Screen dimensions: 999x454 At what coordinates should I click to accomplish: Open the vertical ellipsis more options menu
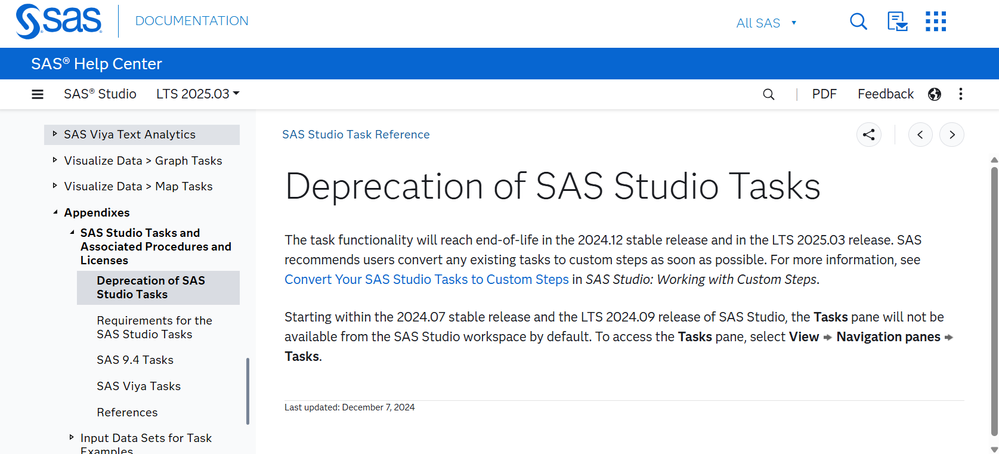(961, 94)
